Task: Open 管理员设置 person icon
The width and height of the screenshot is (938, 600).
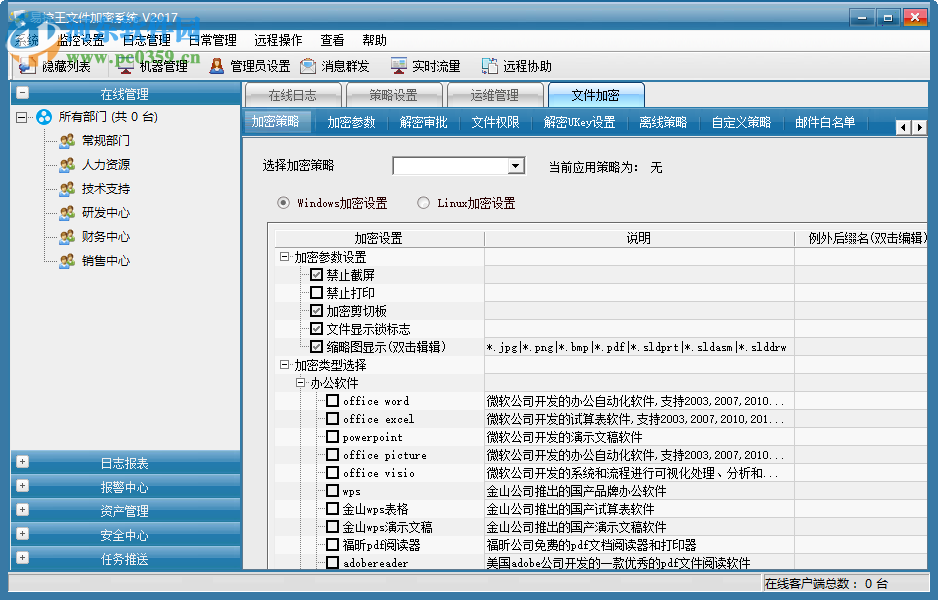Action: click(217, 66)
